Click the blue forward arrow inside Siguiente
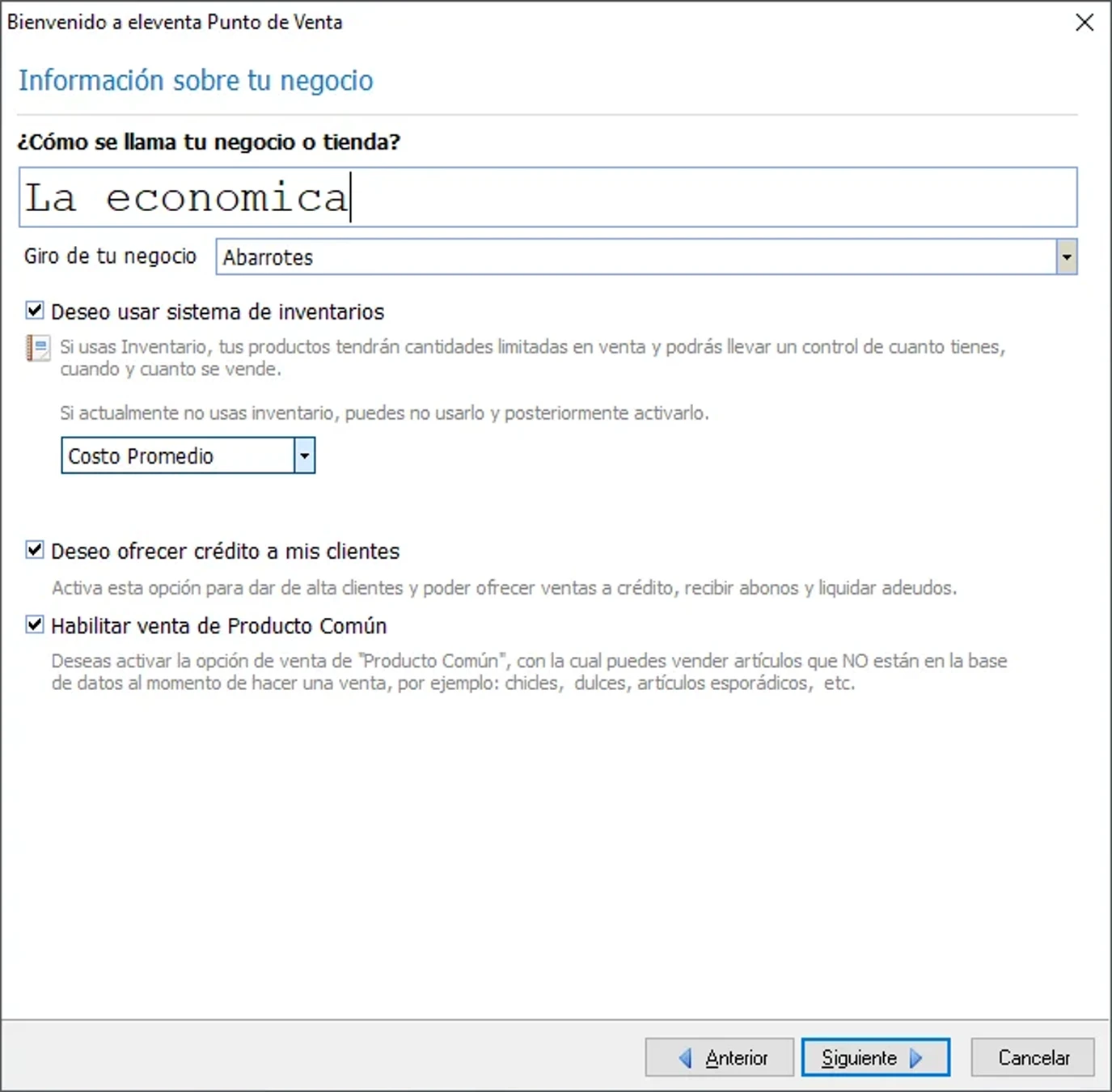 tap(916, 1057)
